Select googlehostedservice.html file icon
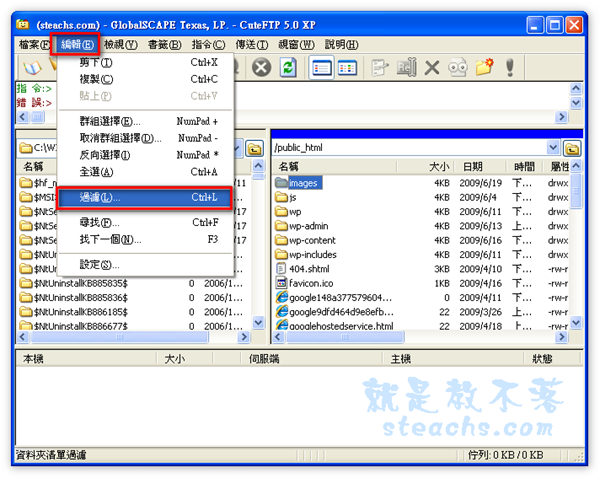The image size is (600, 478). pyautogui.click(x=282, y=325)
